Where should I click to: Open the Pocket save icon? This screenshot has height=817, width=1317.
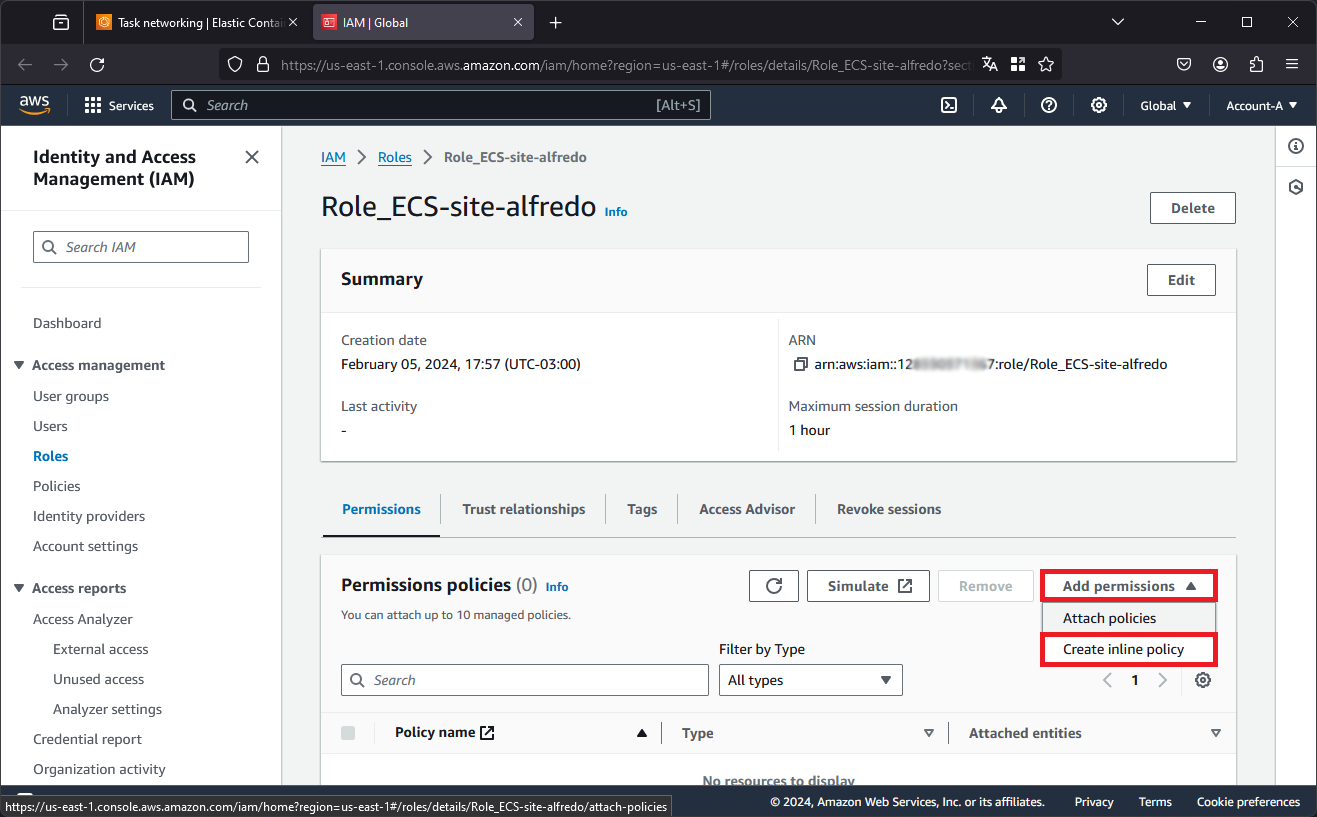point(1184,64)
